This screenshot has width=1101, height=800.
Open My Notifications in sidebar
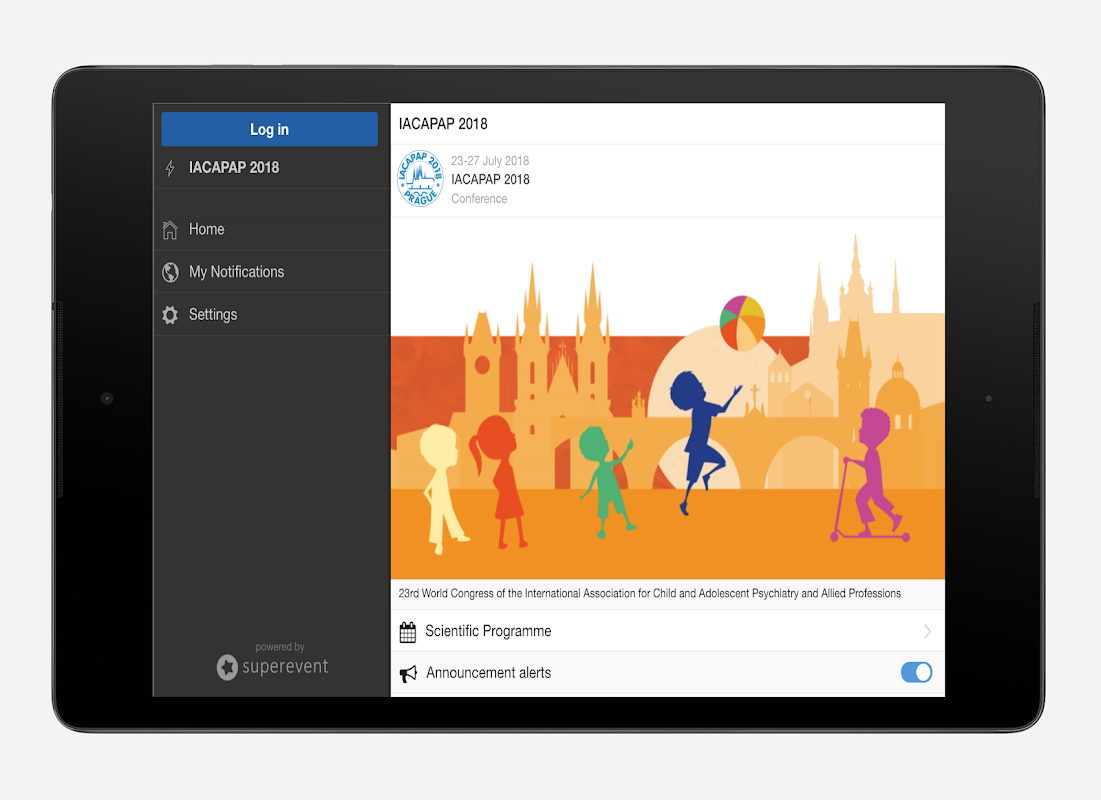pyautogui.click(x=272, y=272)
